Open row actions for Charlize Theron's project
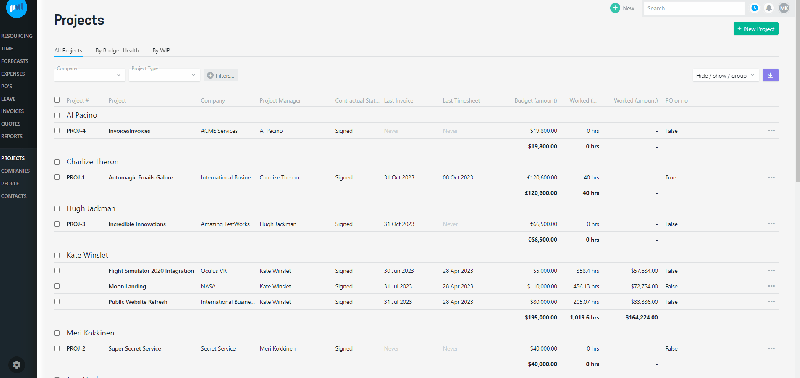Viewport: 800px width, 378px height. tap(771, 178)
